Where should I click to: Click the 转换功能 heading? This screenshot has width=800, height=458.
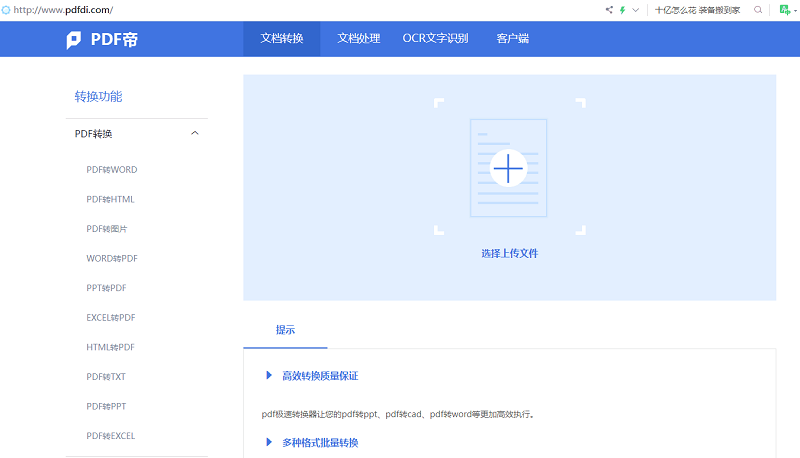coord(98,96)
